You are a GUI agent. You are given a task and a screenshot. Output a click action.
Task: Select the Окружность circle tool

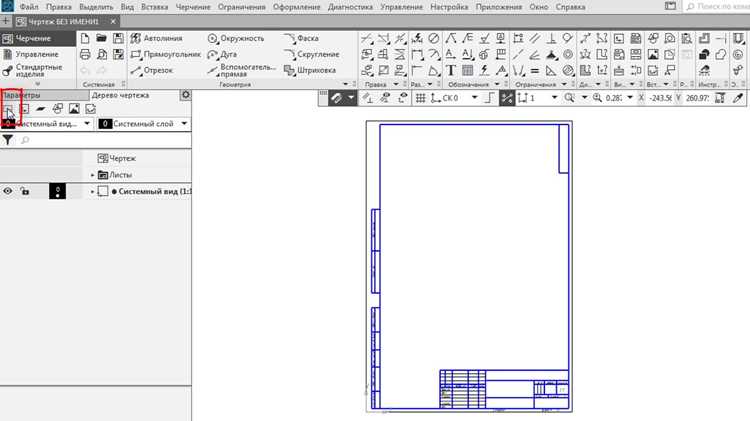236,38
